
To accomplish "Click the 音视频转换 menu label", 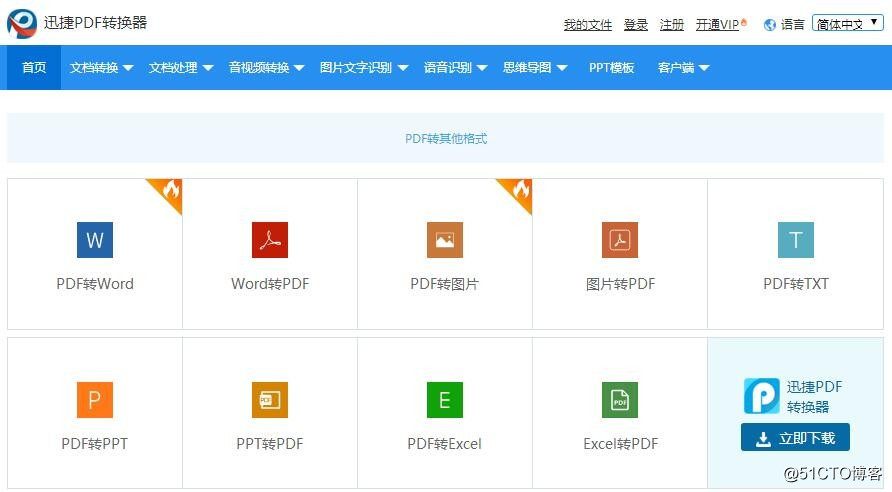I will point(259,68).
